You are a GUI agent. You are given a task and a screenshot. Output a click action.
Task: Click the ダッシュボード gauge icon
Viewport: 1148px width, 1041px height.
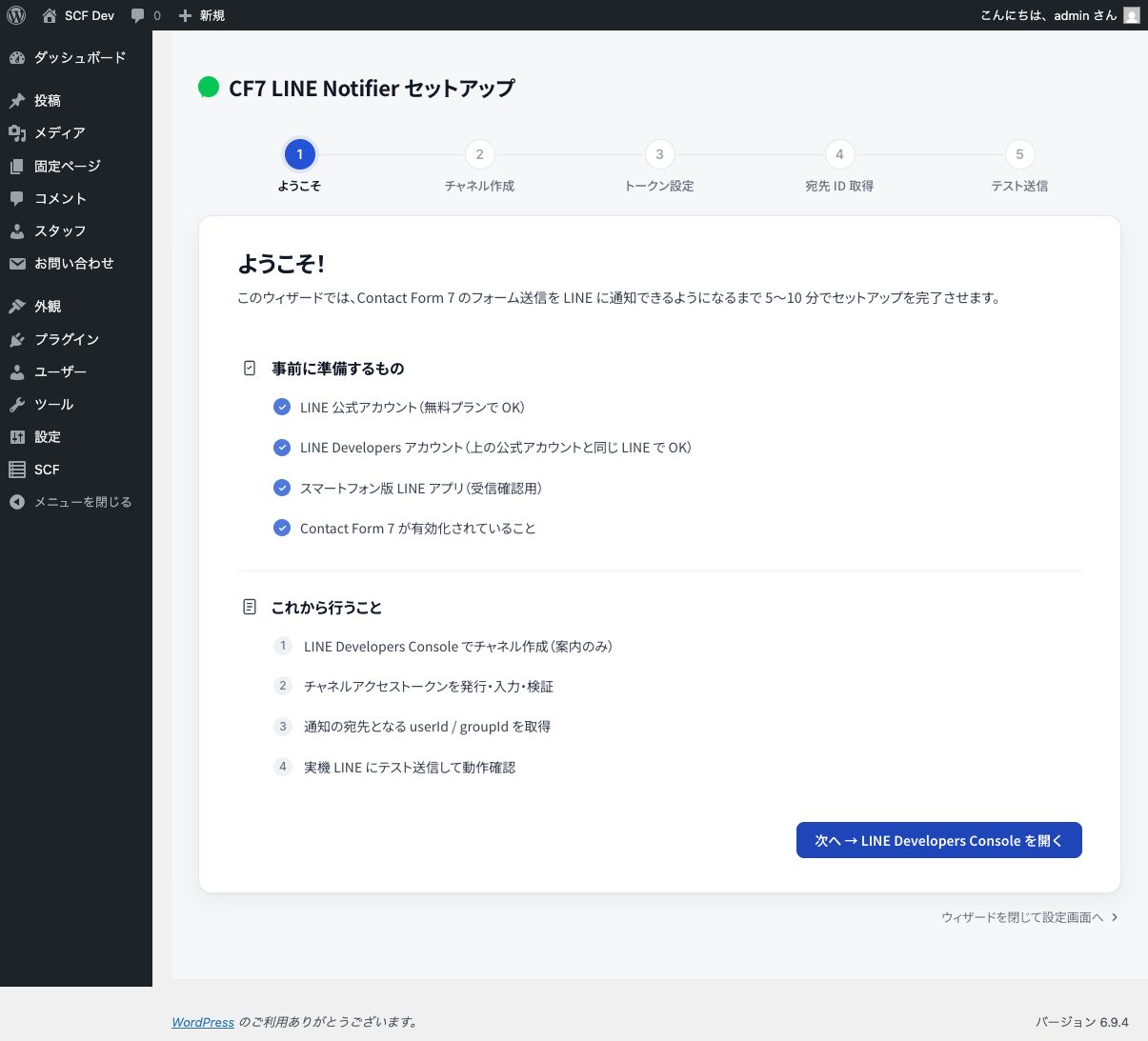(17, 58)
